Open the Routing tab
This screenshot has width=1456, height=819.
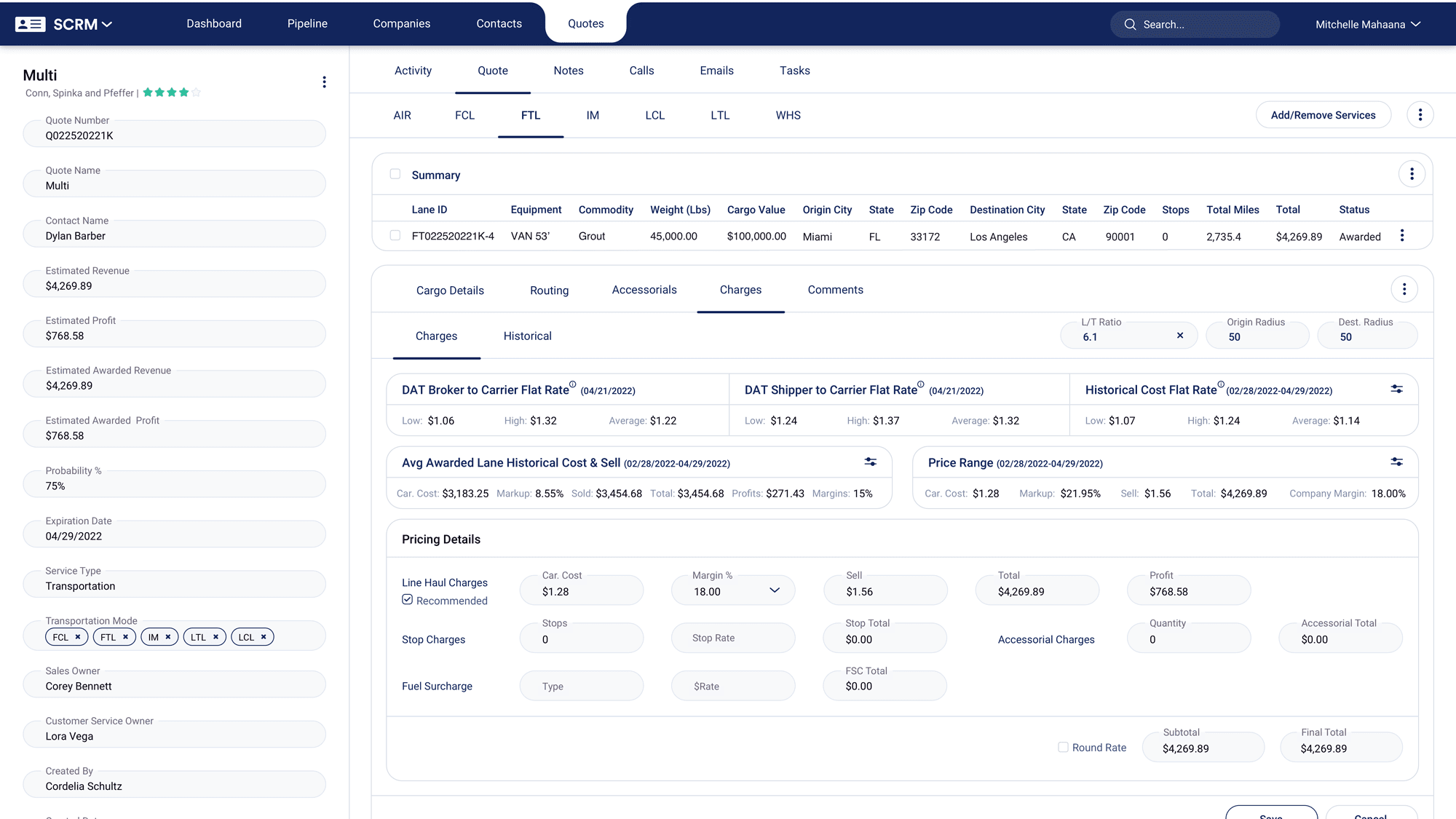pos(549,290)
